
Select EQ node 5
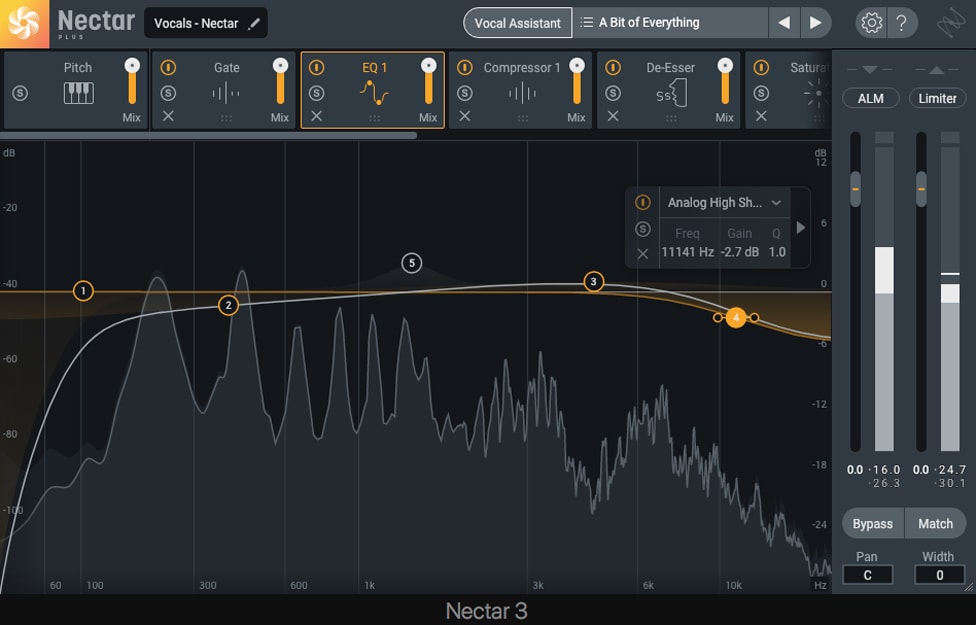coord(411,263)
